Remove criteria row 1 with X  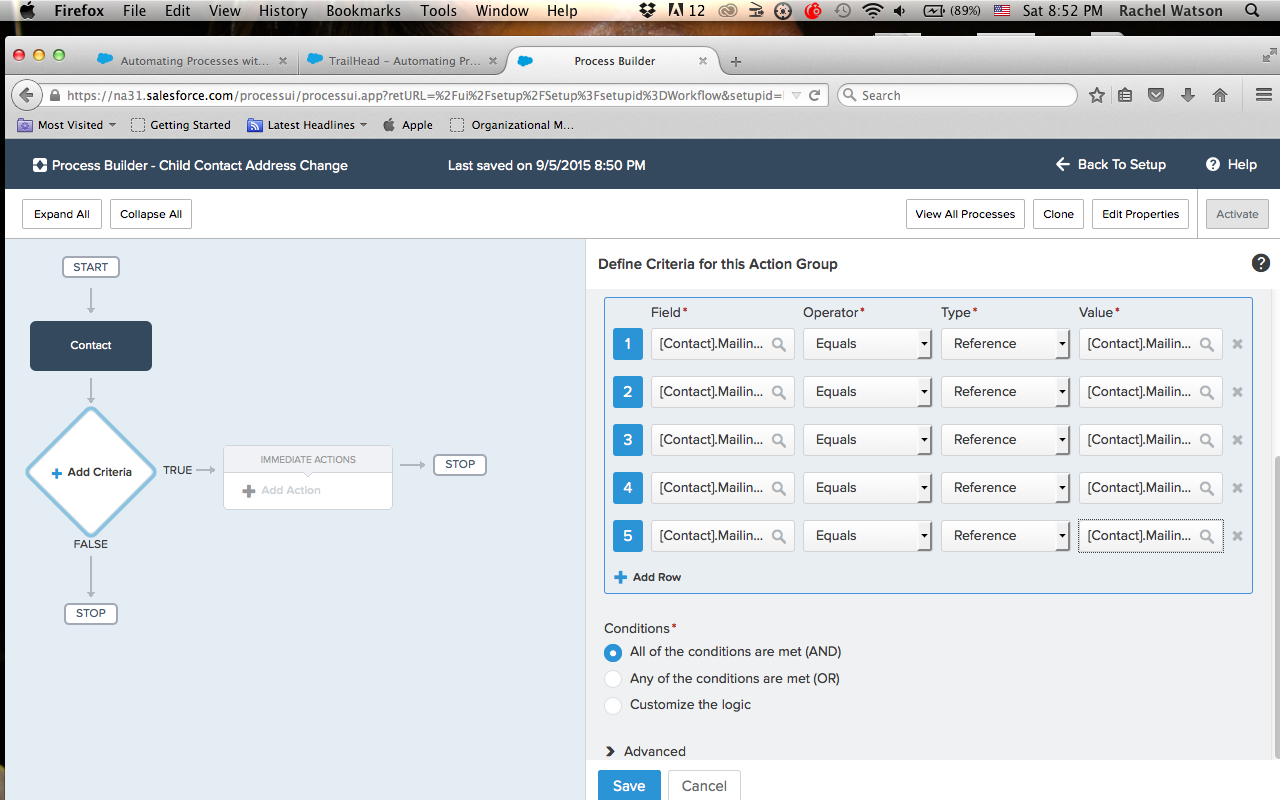1237,344
